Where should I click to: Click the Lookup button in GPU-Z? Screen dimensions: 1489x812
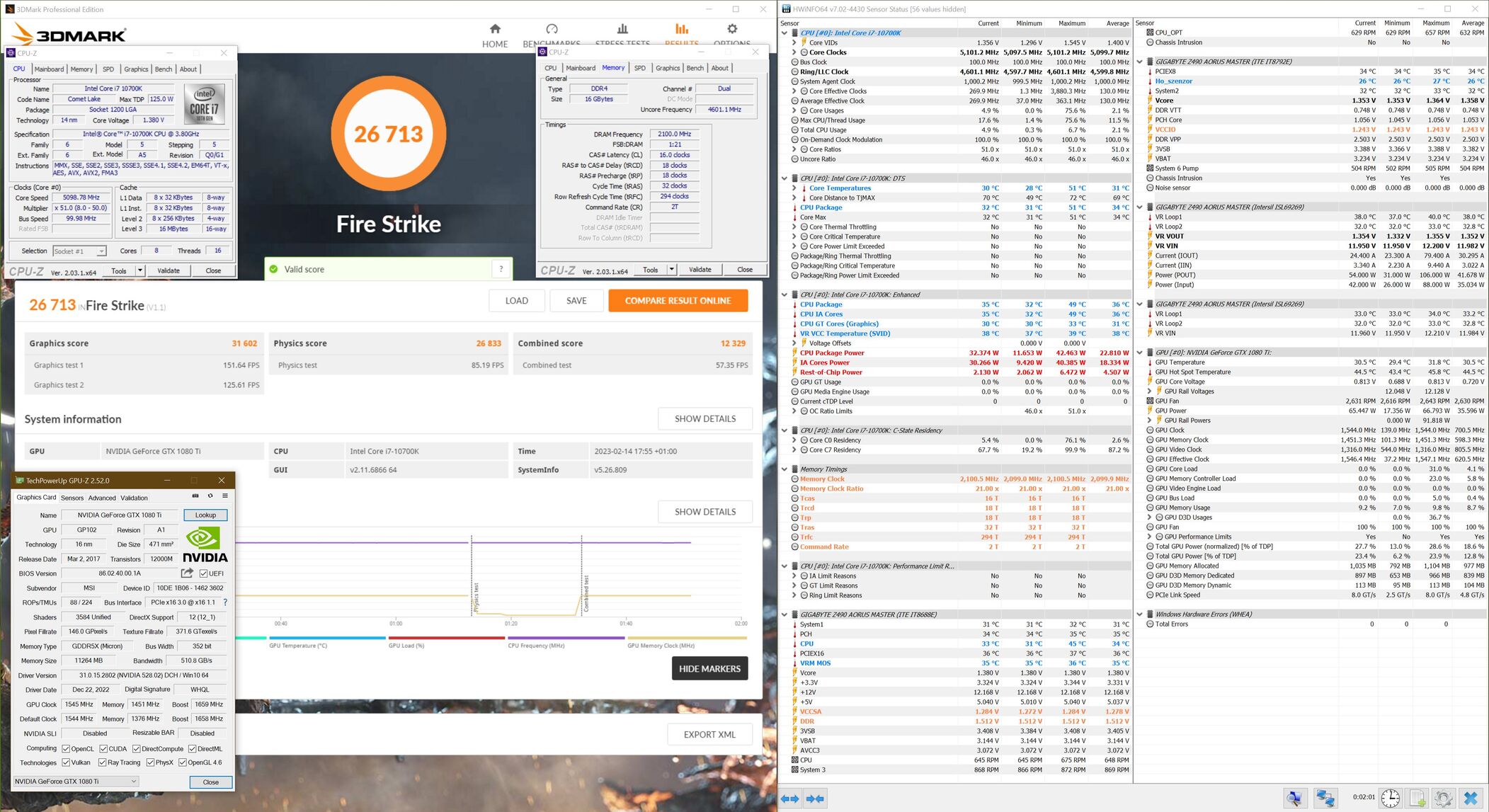pos(205,515)
